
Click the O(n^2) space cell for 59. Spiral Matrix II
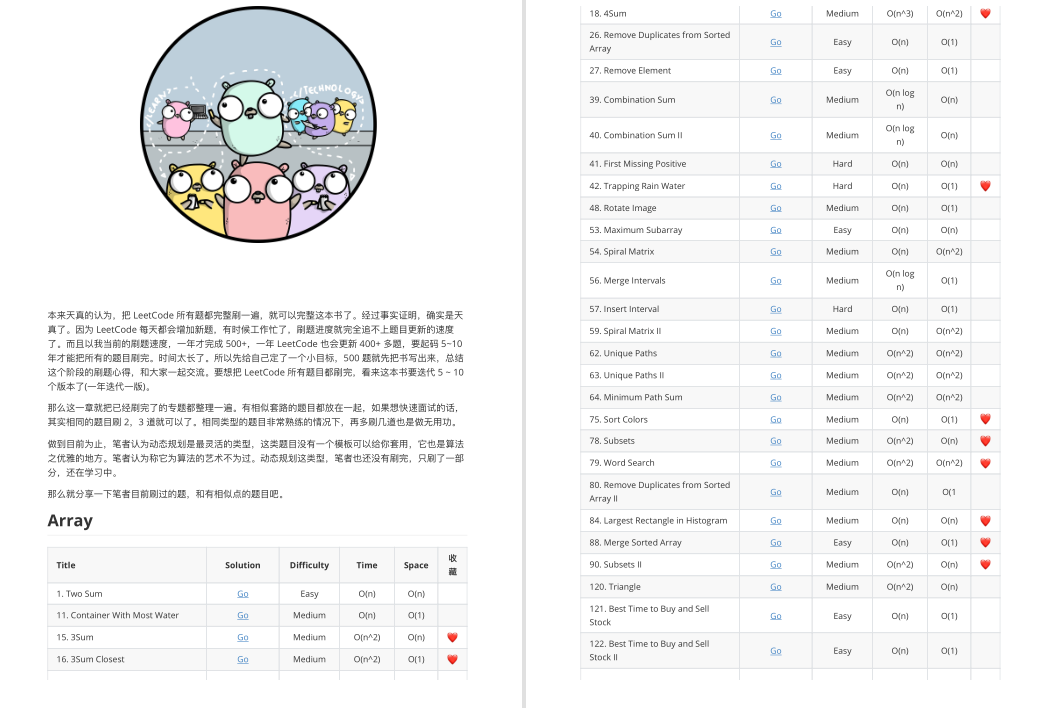tap(949, 331)
